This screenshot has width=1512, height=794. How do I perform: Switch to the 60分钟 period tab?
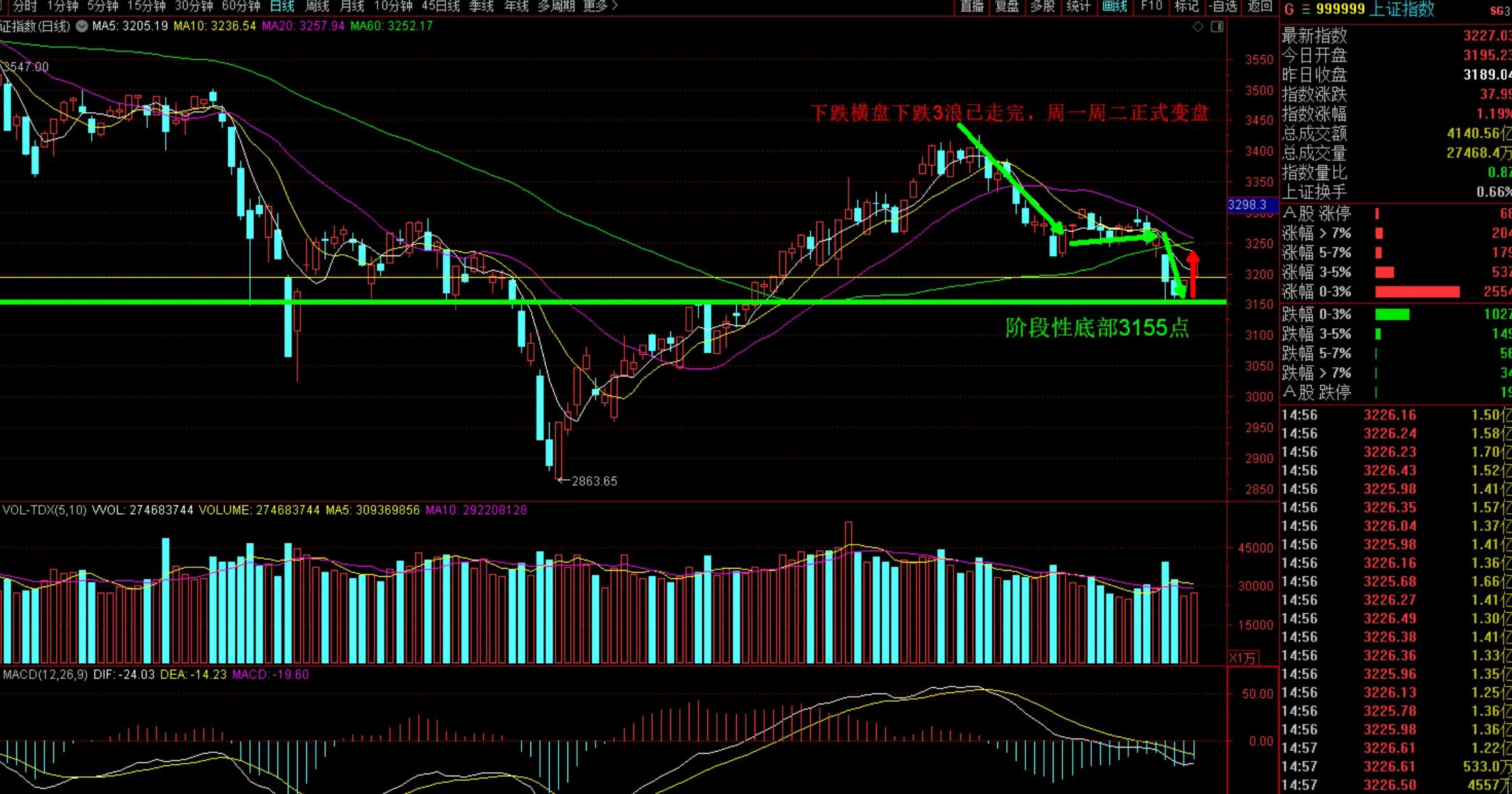pyautogui.click(x=241, y=6)
